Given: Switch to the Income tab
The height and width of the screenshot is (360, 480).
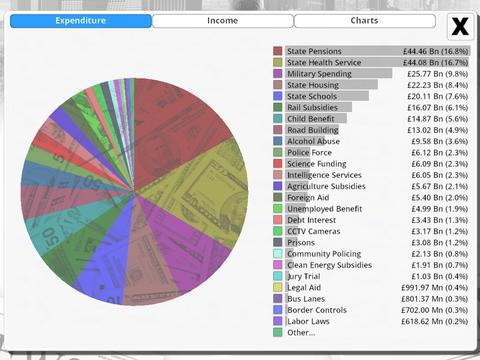Looking at the screenshot, I should tap(222, 21).
